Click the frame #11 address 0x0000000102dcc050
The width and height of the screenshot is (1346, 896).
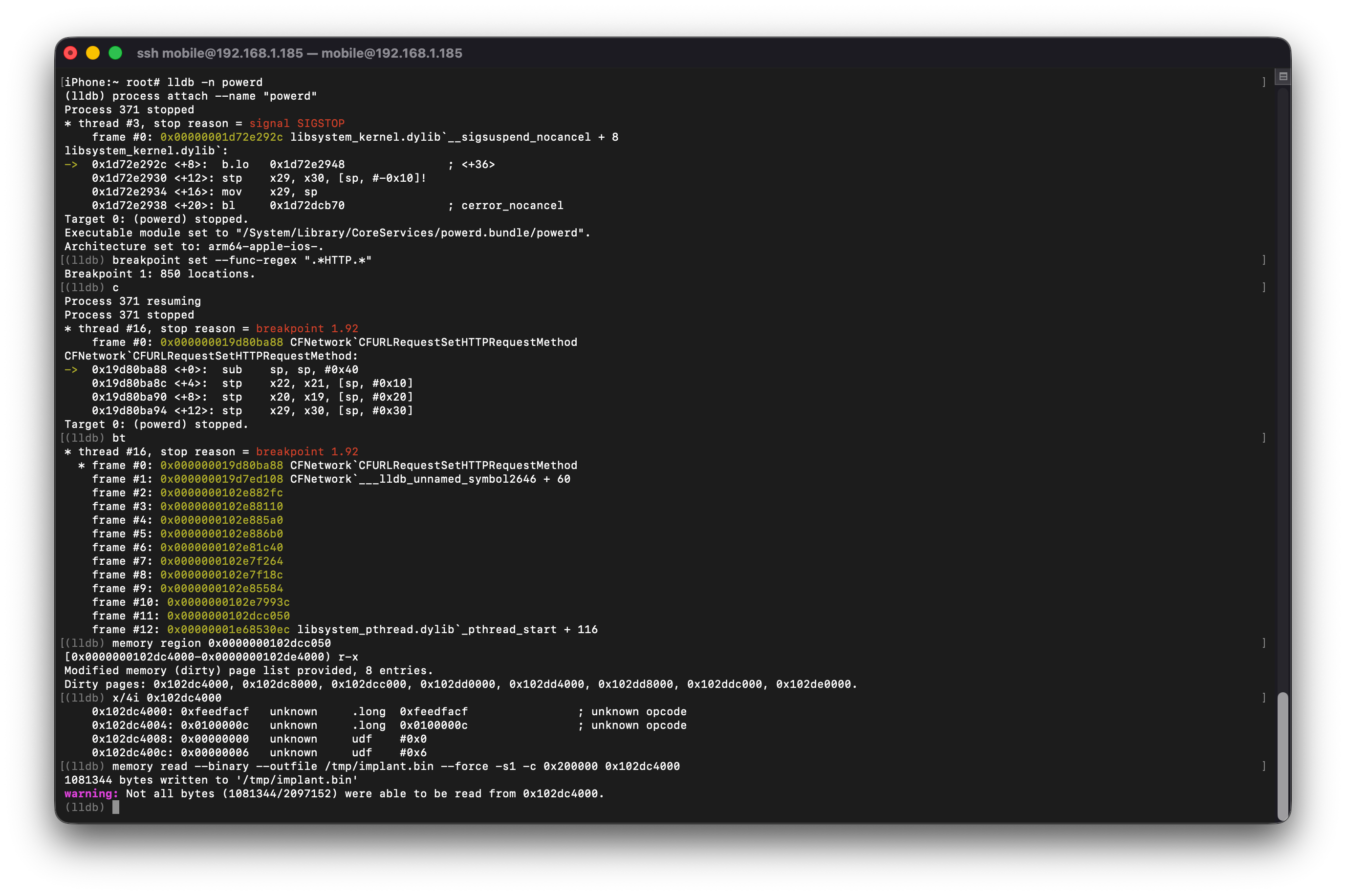click(228, 616)
